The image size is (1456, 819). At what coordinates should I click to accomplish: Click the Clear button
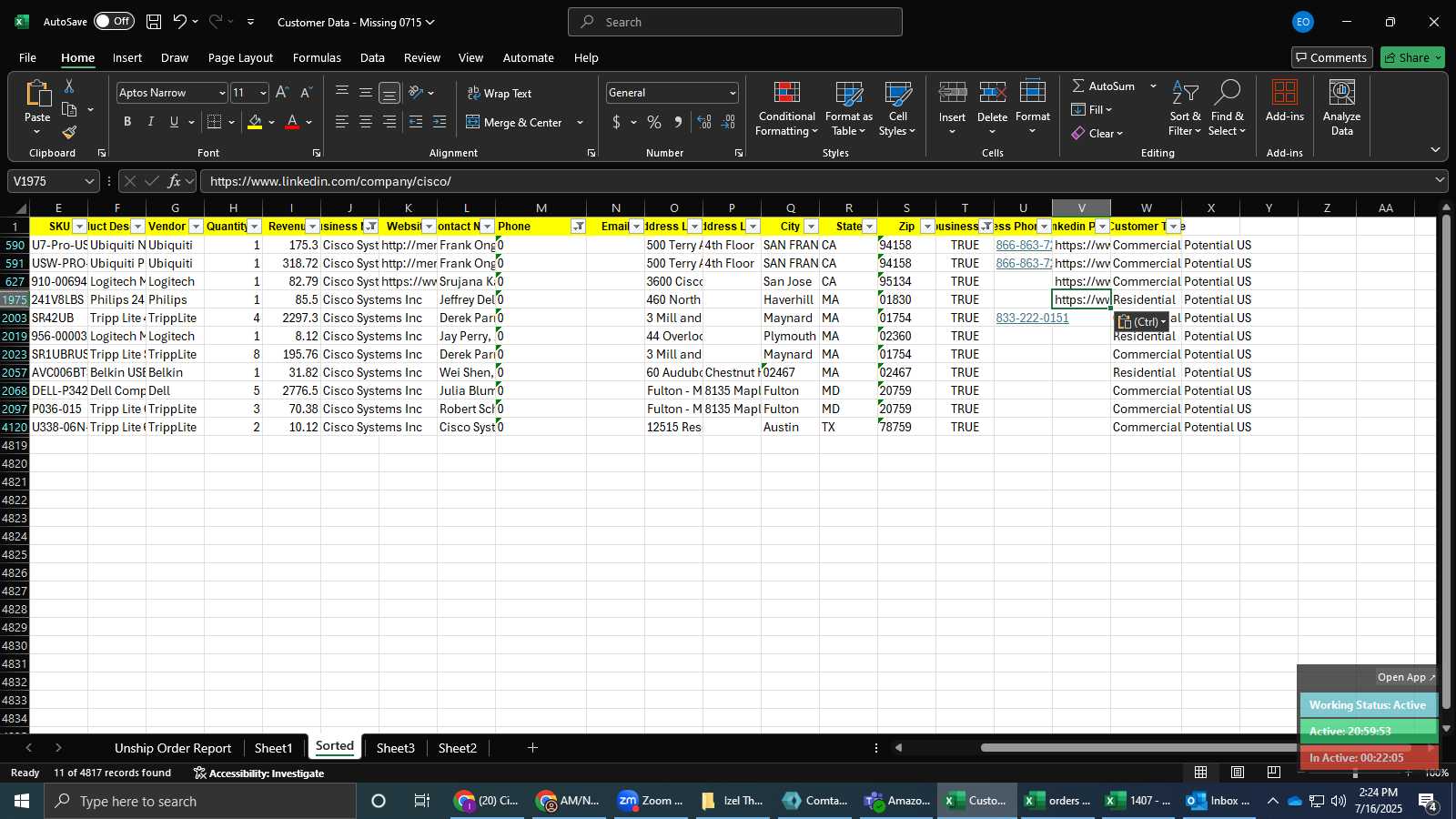[1097, 133]
